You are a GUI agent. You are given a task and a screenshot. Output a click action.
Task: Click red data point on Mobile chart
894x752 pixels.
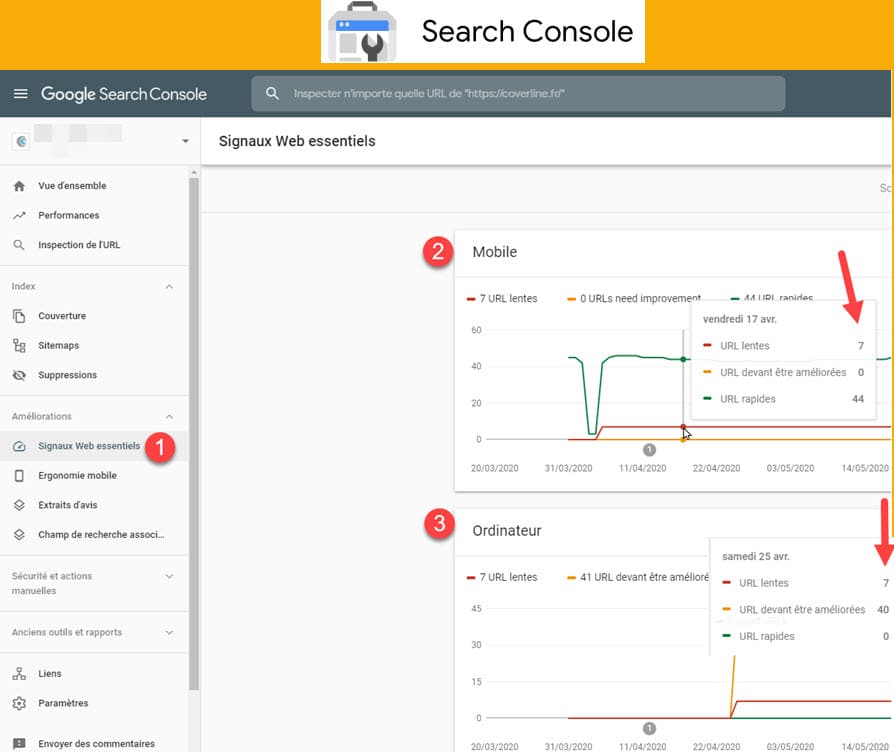(683, 426)
